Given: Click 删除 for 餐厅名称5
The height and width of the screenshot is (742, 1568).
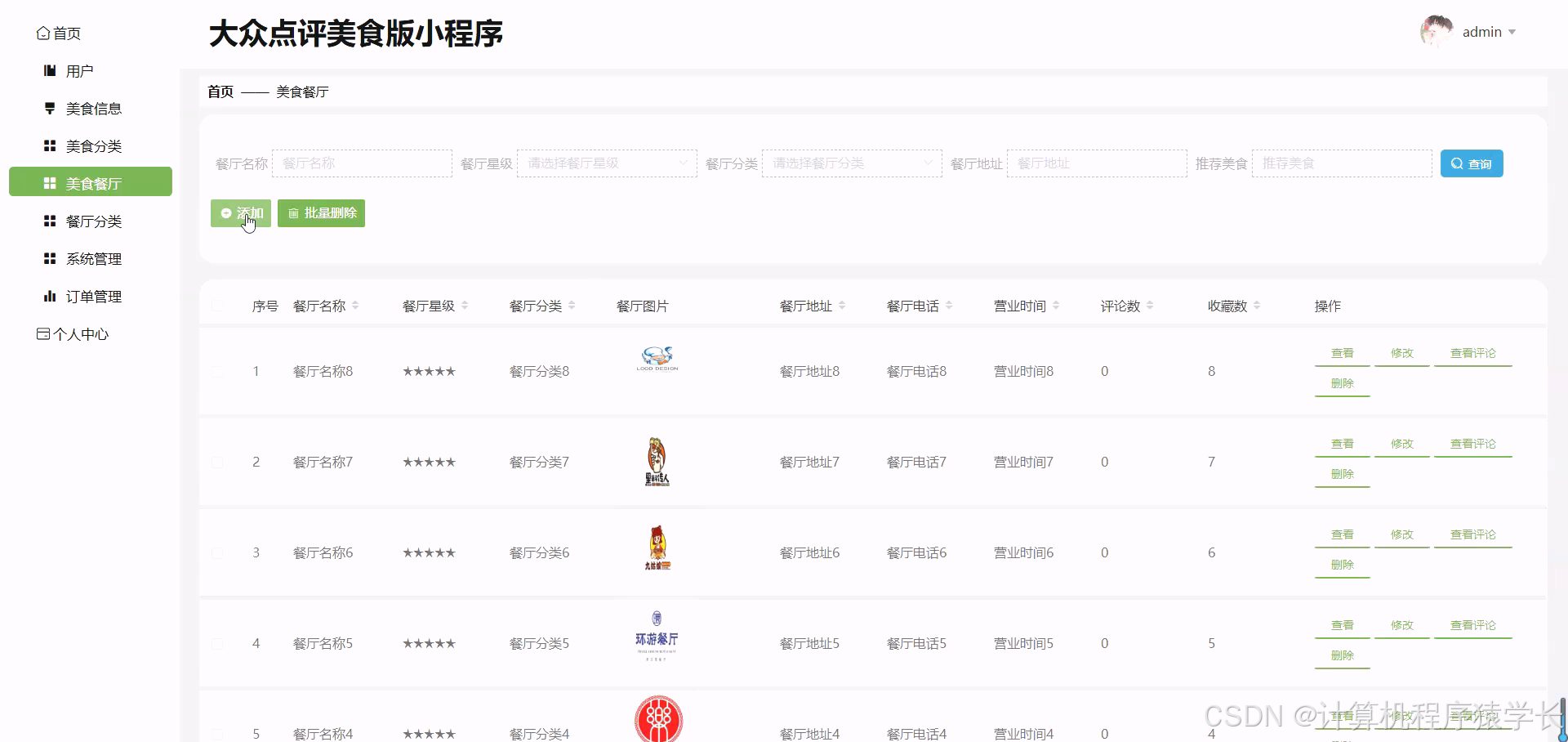Looking at the screenshot, I should (x=1343, y=655).
